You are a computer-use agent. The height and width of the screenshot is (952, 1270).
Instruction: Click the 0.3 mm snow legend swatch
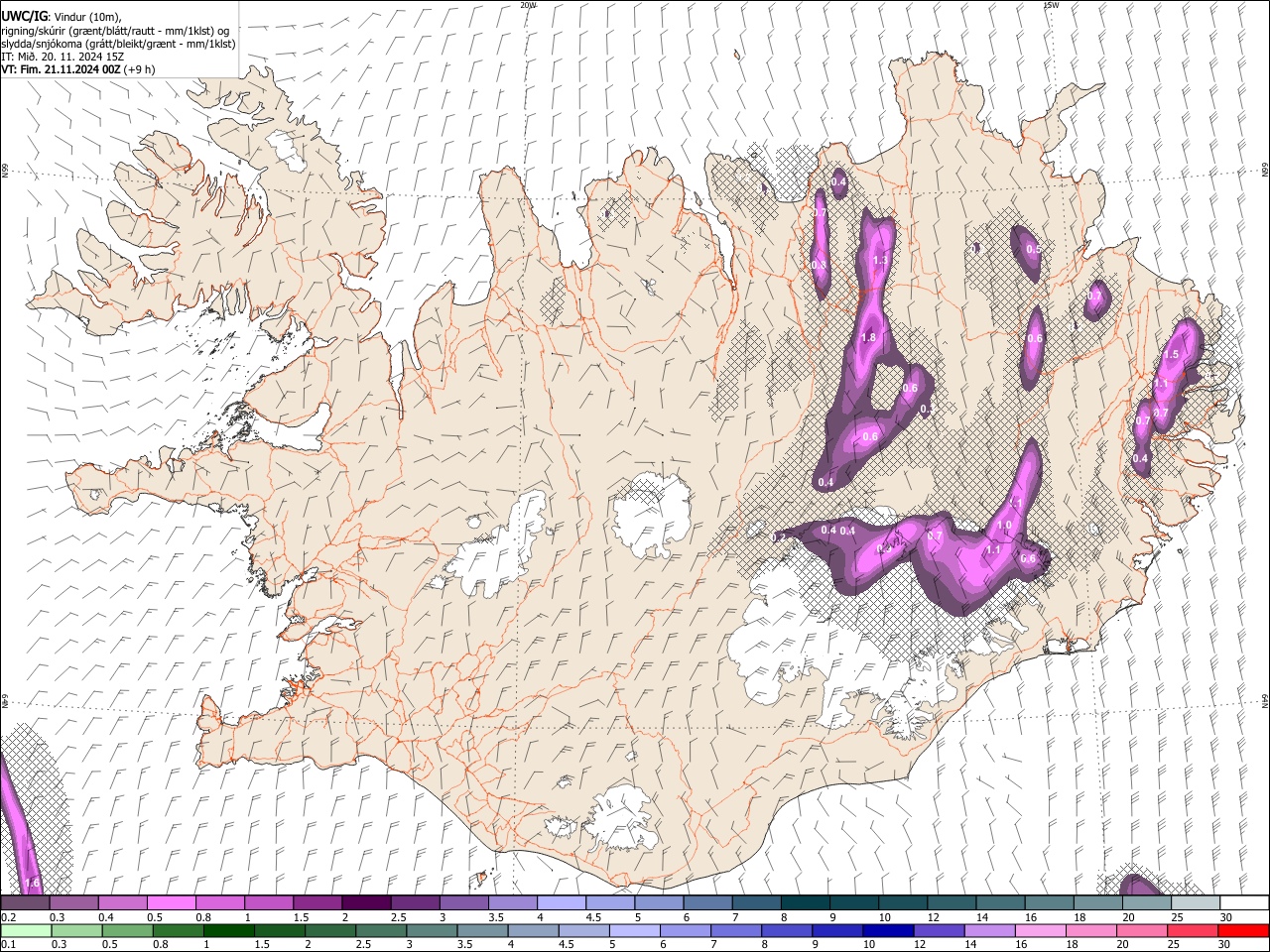[73, 902]
